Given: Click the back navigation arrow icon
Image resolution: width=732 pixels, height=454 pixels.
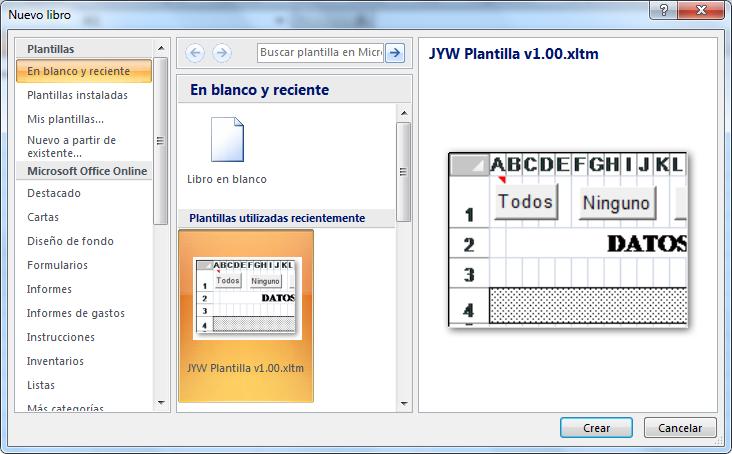Looking at the screenshot, I should (x=195, y=53).
